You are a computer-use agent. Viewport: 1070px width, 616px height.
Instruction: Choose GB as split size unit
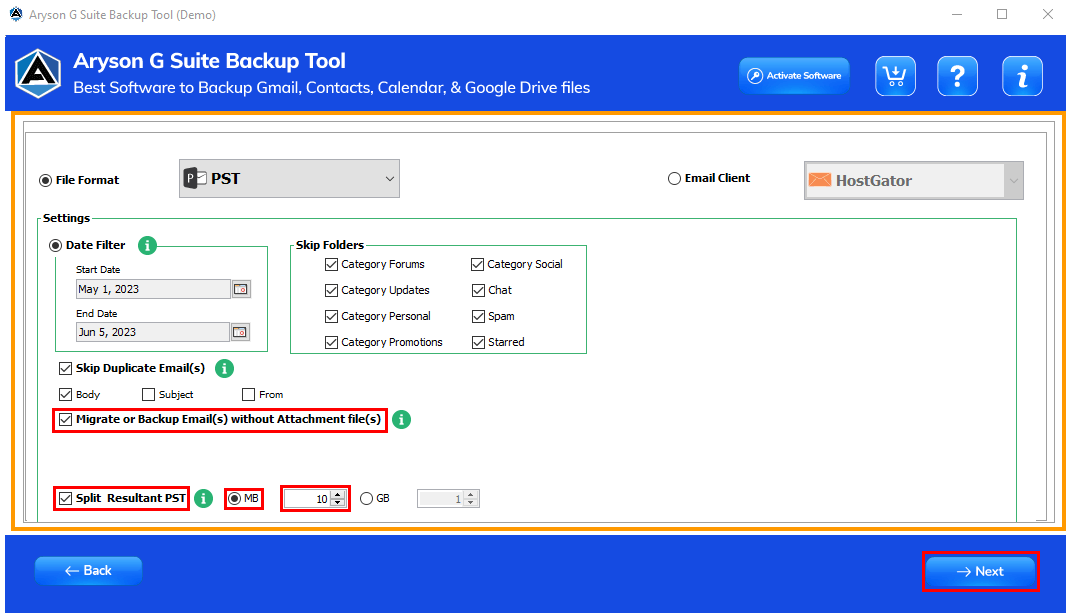(x=366, y=499)
